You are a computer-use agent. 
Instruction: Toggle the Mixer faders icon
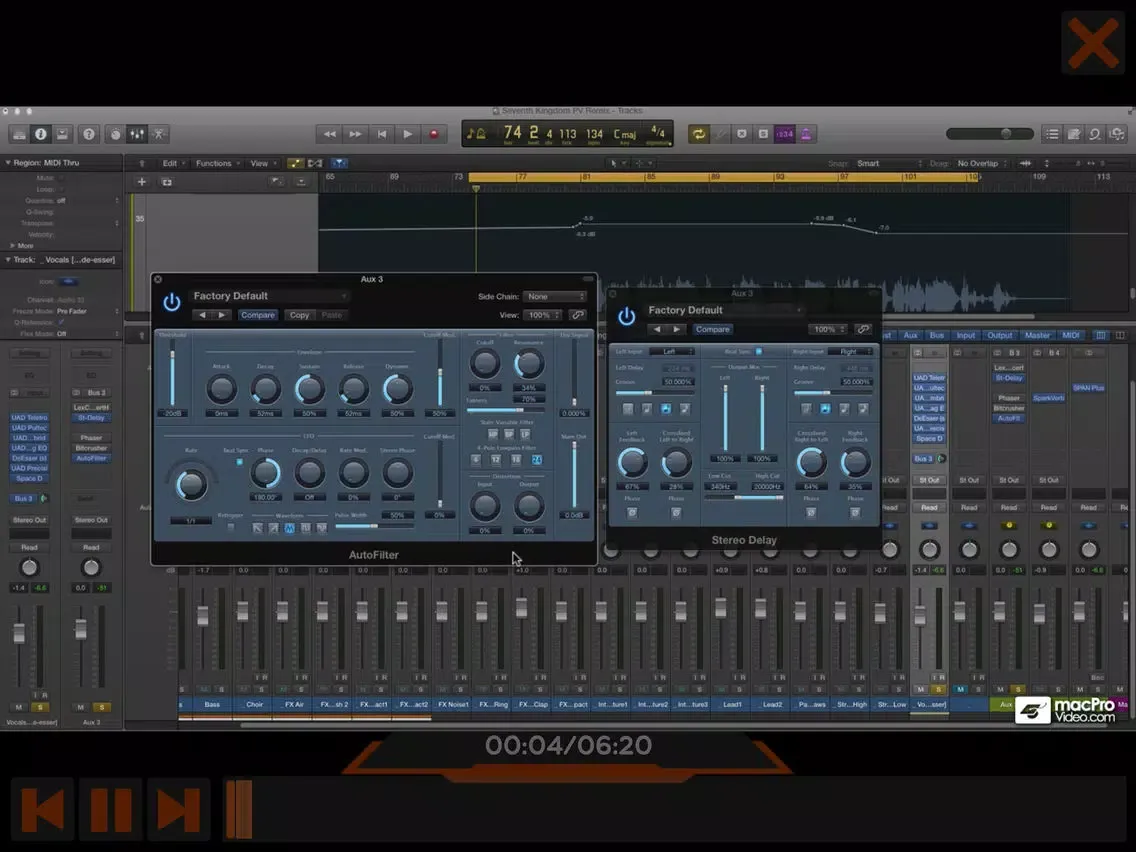tap(137, 134)
